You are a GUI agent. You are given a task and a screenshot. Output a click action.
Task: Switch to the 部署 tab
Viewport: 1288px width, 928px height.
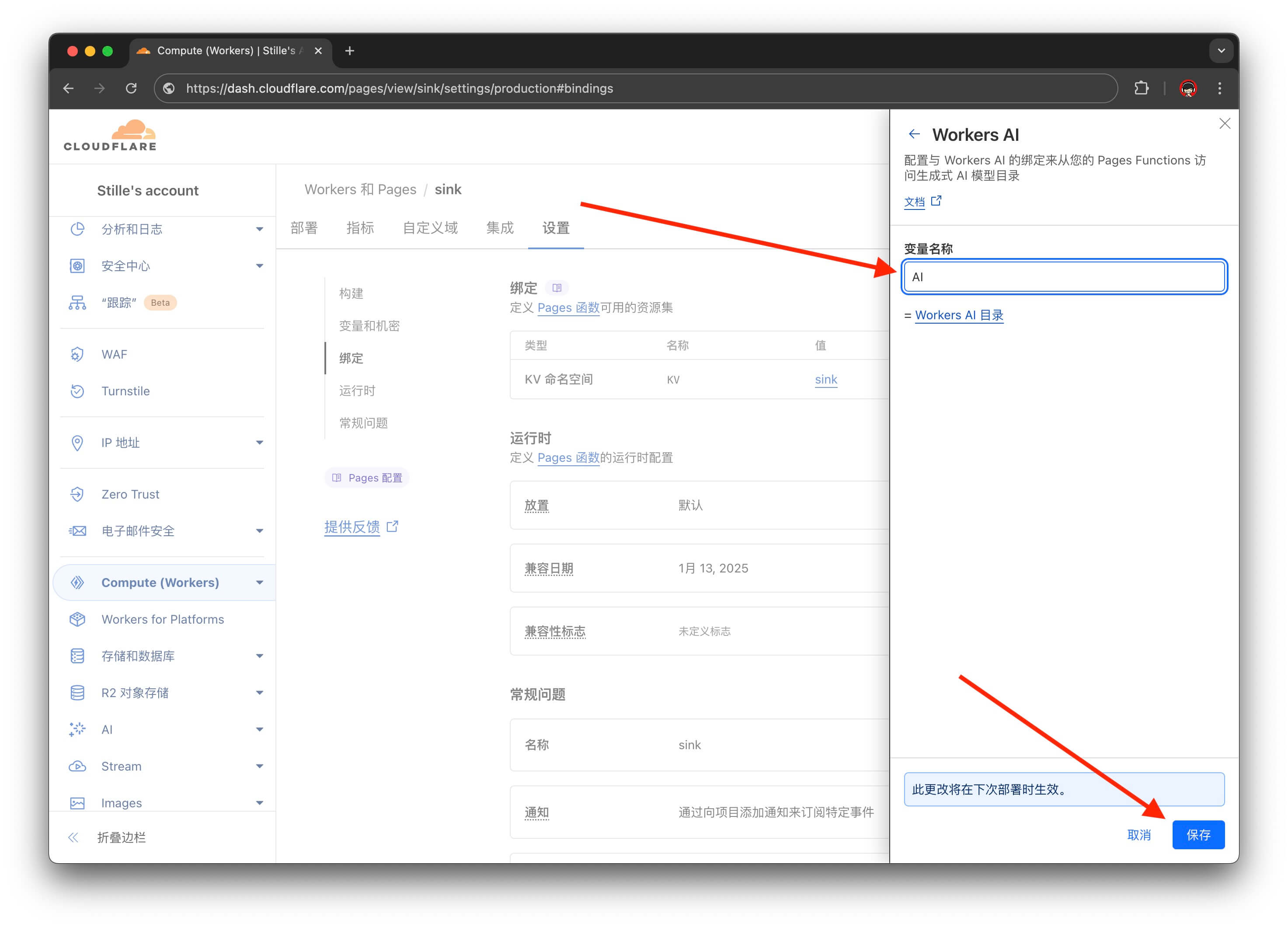[304, 228]
